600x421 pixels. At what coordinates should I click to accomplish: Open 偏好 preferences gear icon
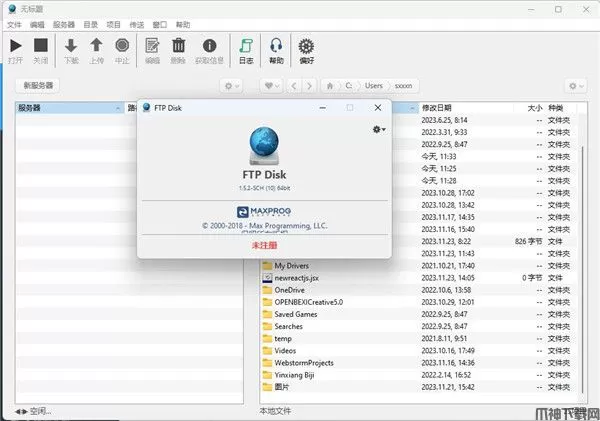coord(307,45)
